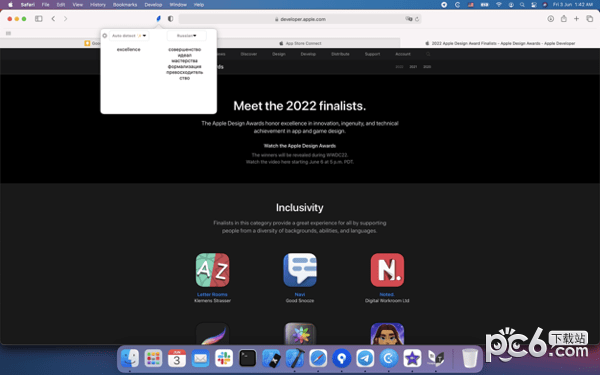Image resolution: width=600 pixels, height=375 pixels.
Task: Show the tab overview icon
Action: 590,18
